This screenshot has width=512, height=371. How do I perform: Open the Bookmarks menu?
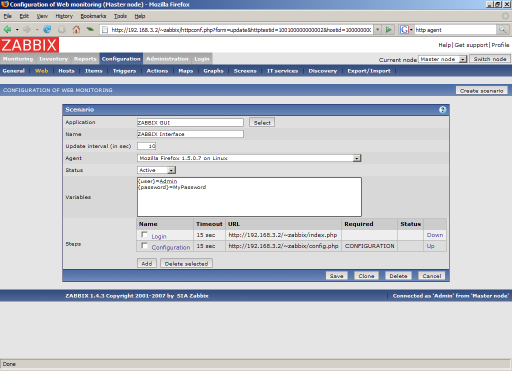click(x=93, y=16)
